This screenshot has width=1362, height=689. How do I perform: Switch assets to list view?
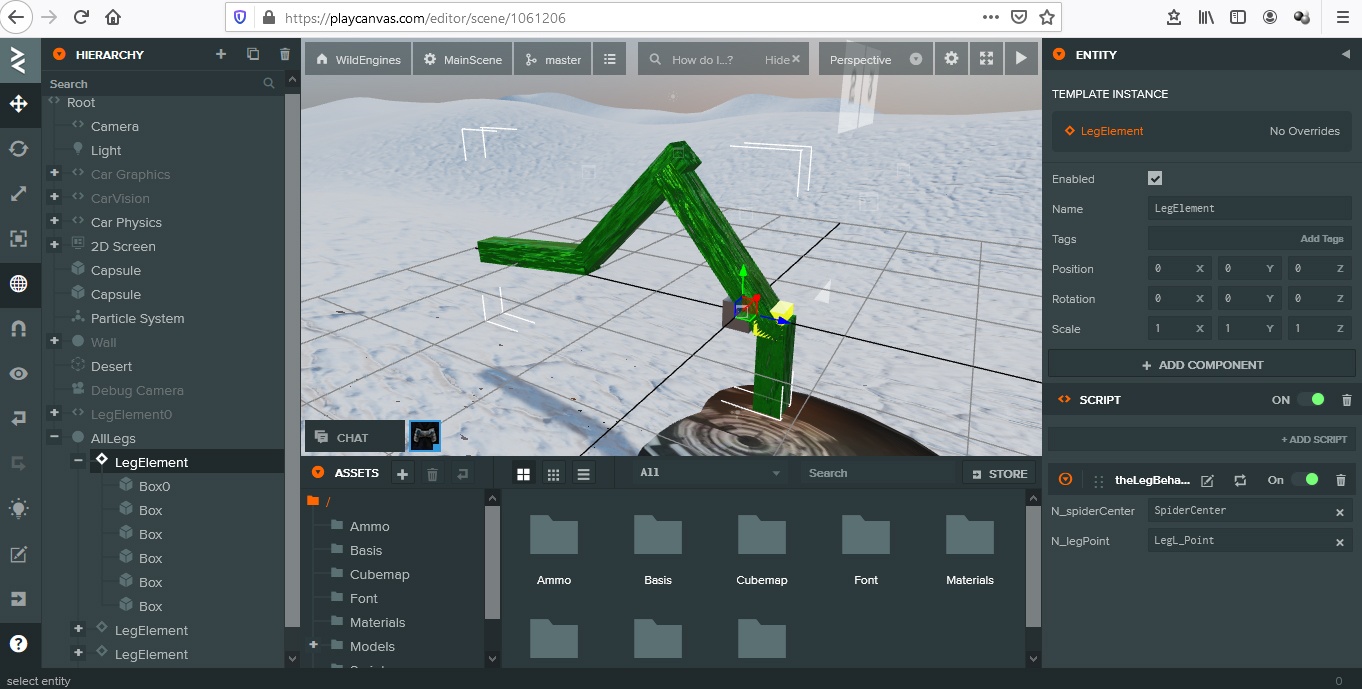584,474
